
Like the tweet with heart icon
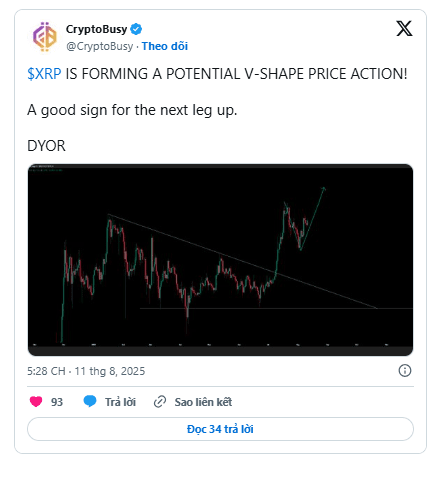(x=36, y=401)
